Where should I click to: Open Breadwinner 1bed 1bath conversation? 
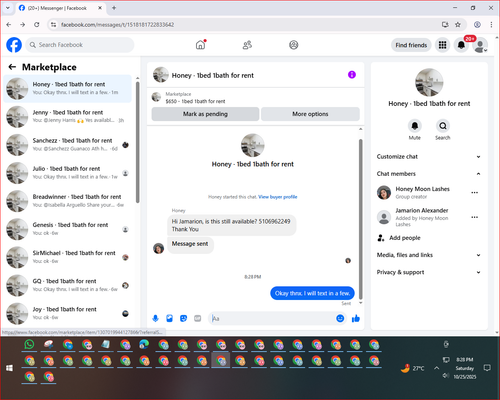pyautogui.click(x=68, y=201)
